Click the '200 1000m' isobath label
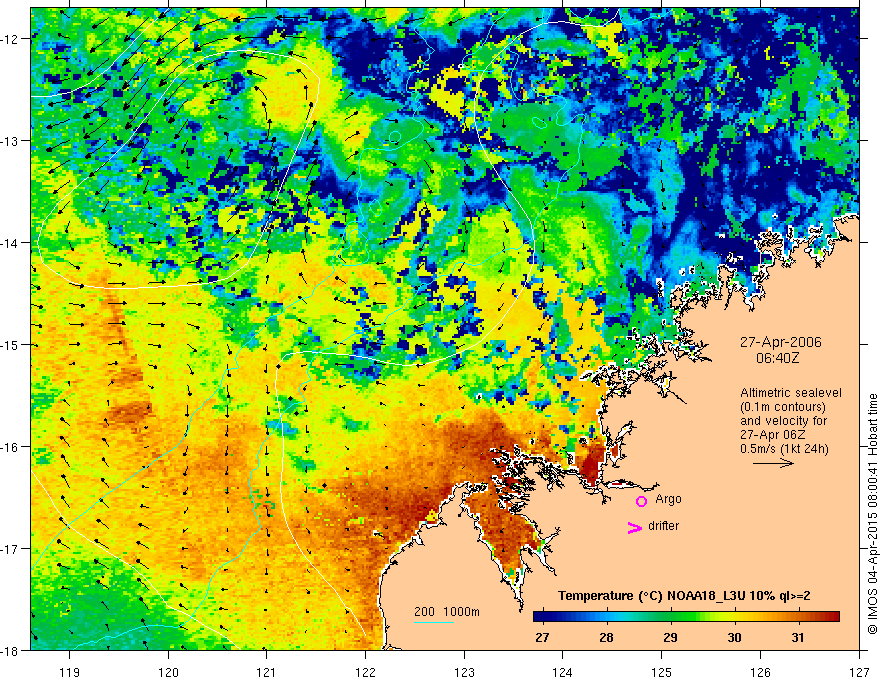Viewport: 880px width, 680px height. [447, 612]
